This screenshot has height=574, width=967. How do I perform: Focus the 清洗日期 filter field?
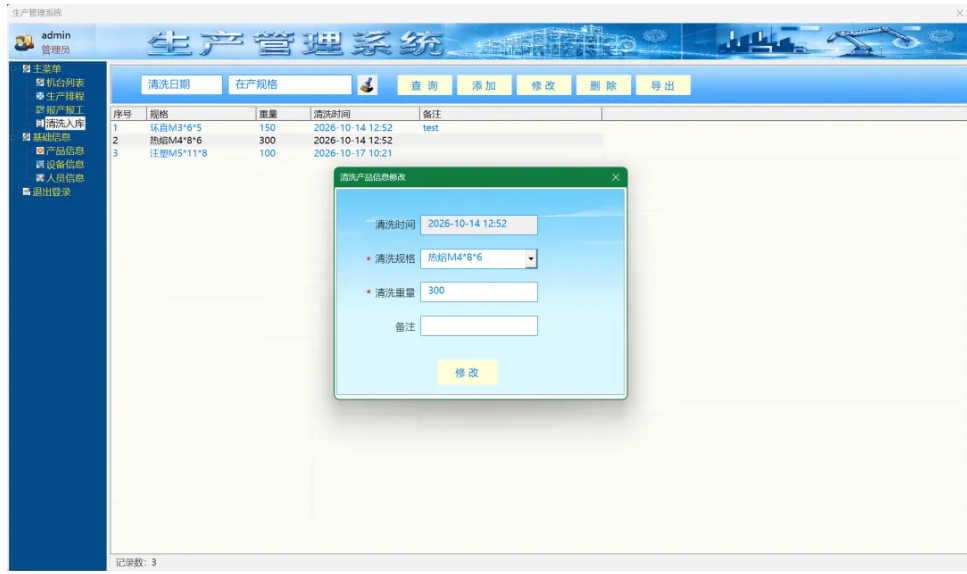pos(181,84)
